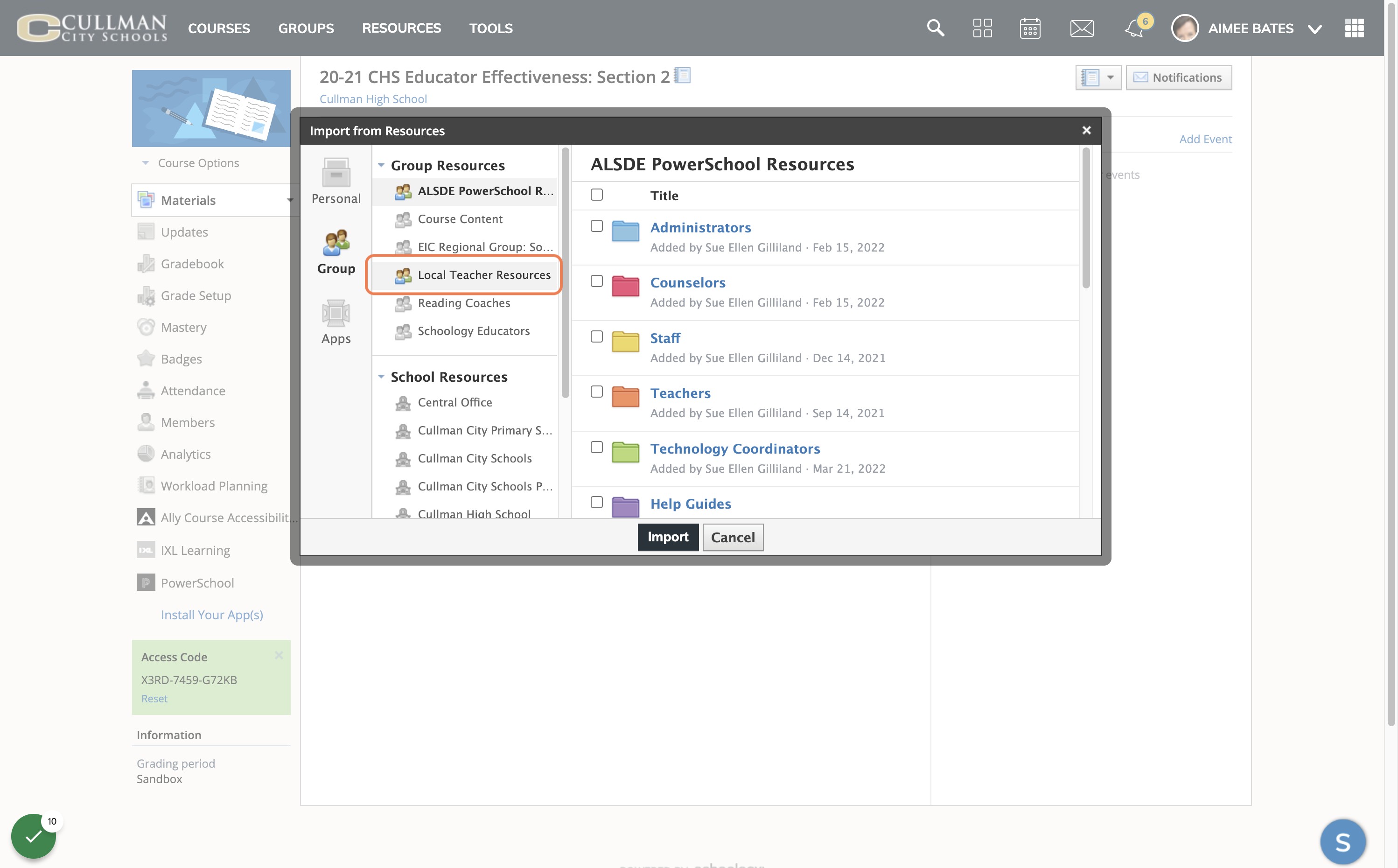The image size is (1398, 868).
Task: Select Reading Coaches group
Action: click(465, 303)
